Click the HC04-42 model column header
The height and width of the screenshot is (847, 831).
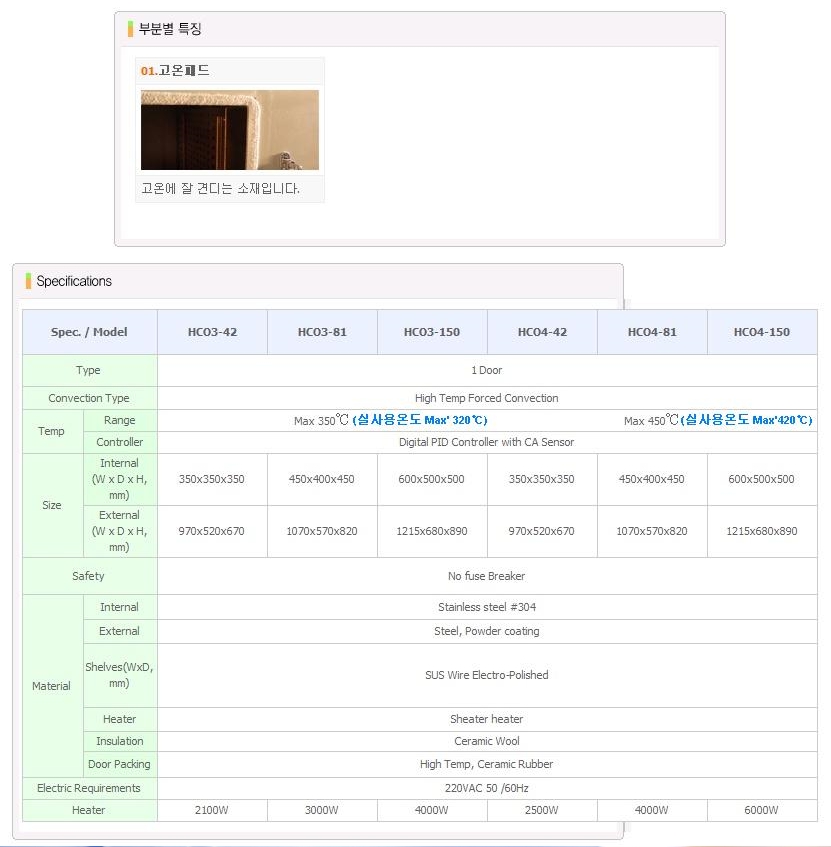pos(542,332)
